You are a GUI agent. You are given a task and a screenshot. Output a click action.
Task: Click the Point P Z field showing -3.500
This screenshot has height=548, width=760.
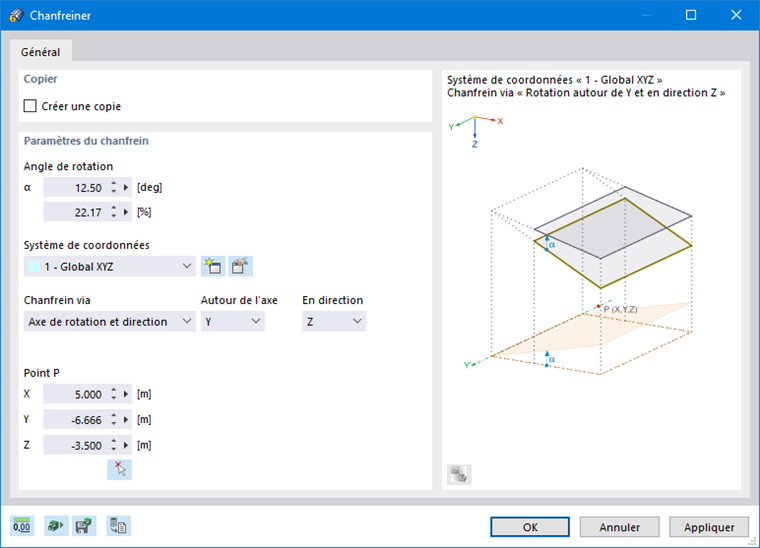click(x=76, y=445)
